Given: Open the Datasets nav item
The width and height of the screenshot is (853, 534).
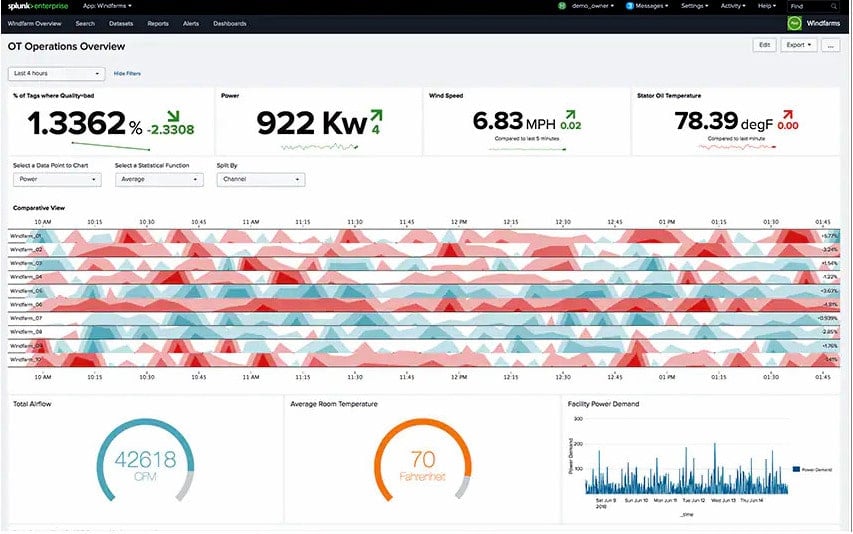Looking at the screenshot, I should coord(121,24).
